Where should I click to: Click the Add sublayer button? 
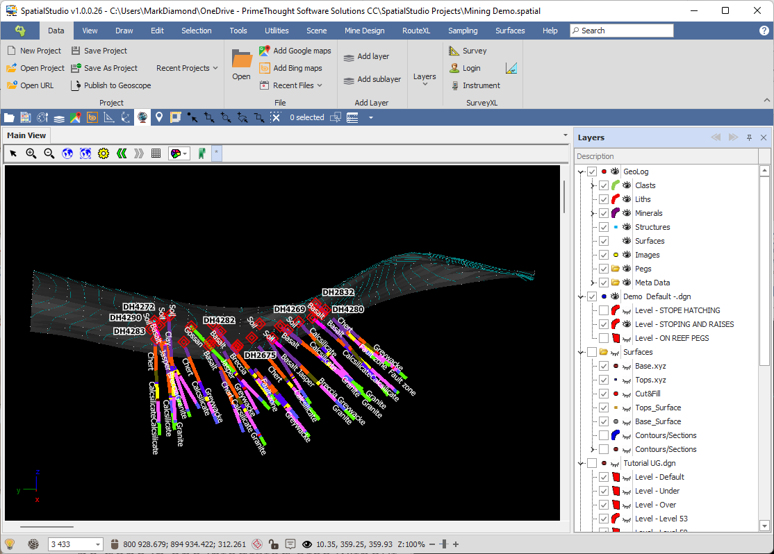372,79
